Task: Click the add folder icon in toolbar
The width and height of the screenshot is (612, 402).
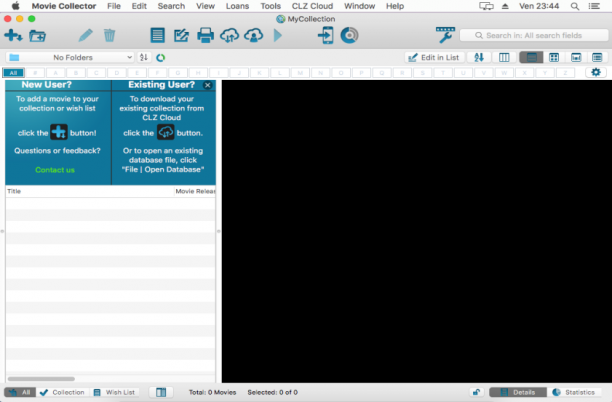Action: click(37, 36)
